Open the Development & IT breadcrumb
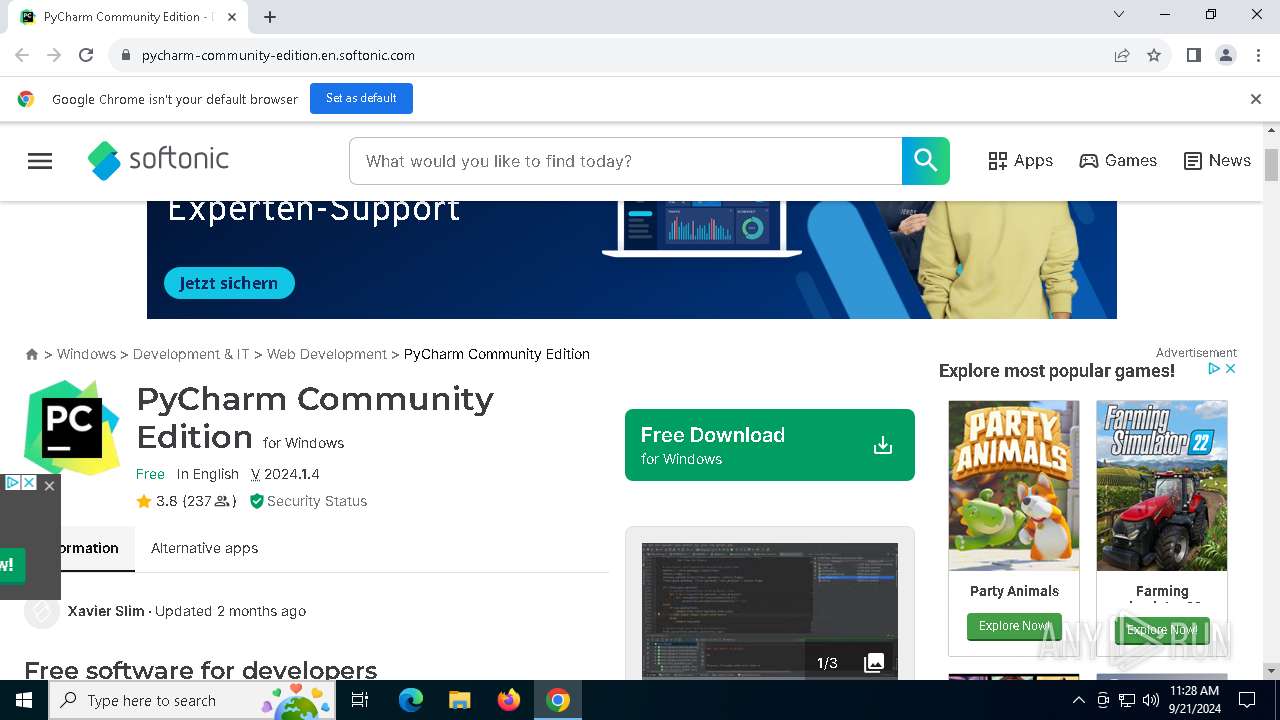This screenshot has height=720, width=1280. (x=191, y=354)
